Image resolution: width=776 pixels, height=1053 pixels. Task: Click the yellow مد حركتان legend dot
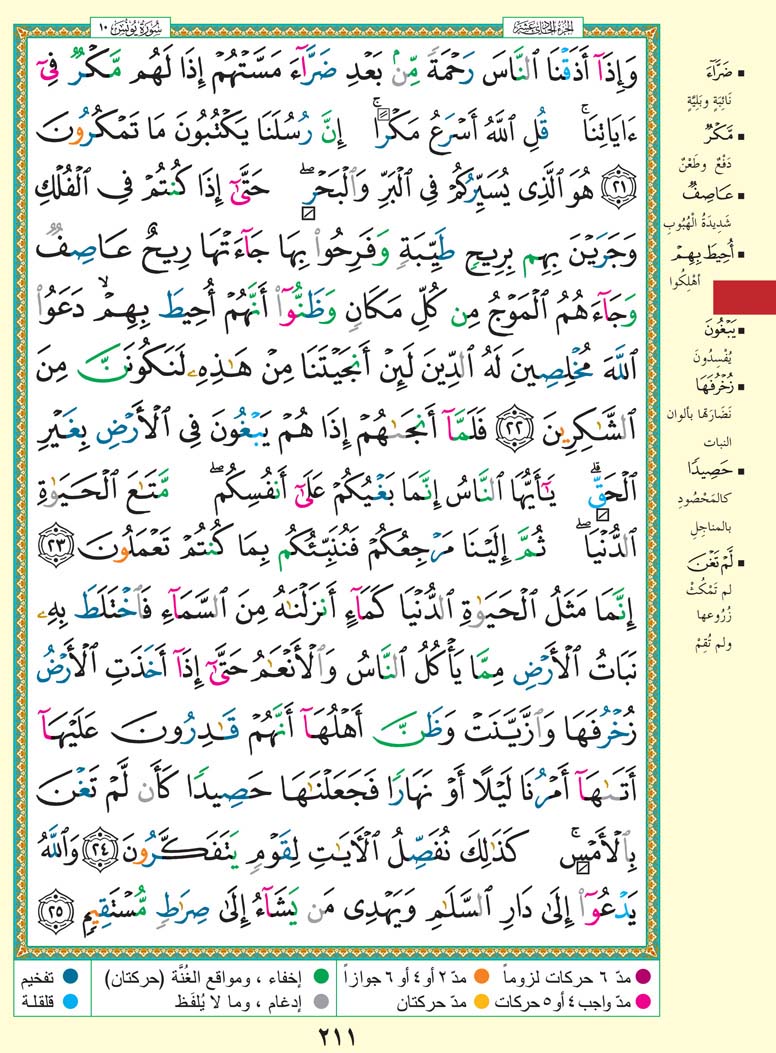pos(481,997)
